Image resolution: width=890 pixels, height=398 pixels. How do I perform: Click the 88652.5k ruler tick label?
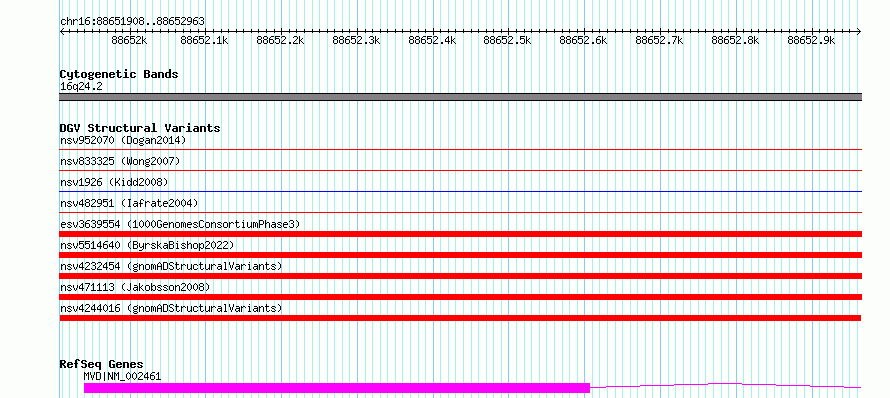(507, 40)
